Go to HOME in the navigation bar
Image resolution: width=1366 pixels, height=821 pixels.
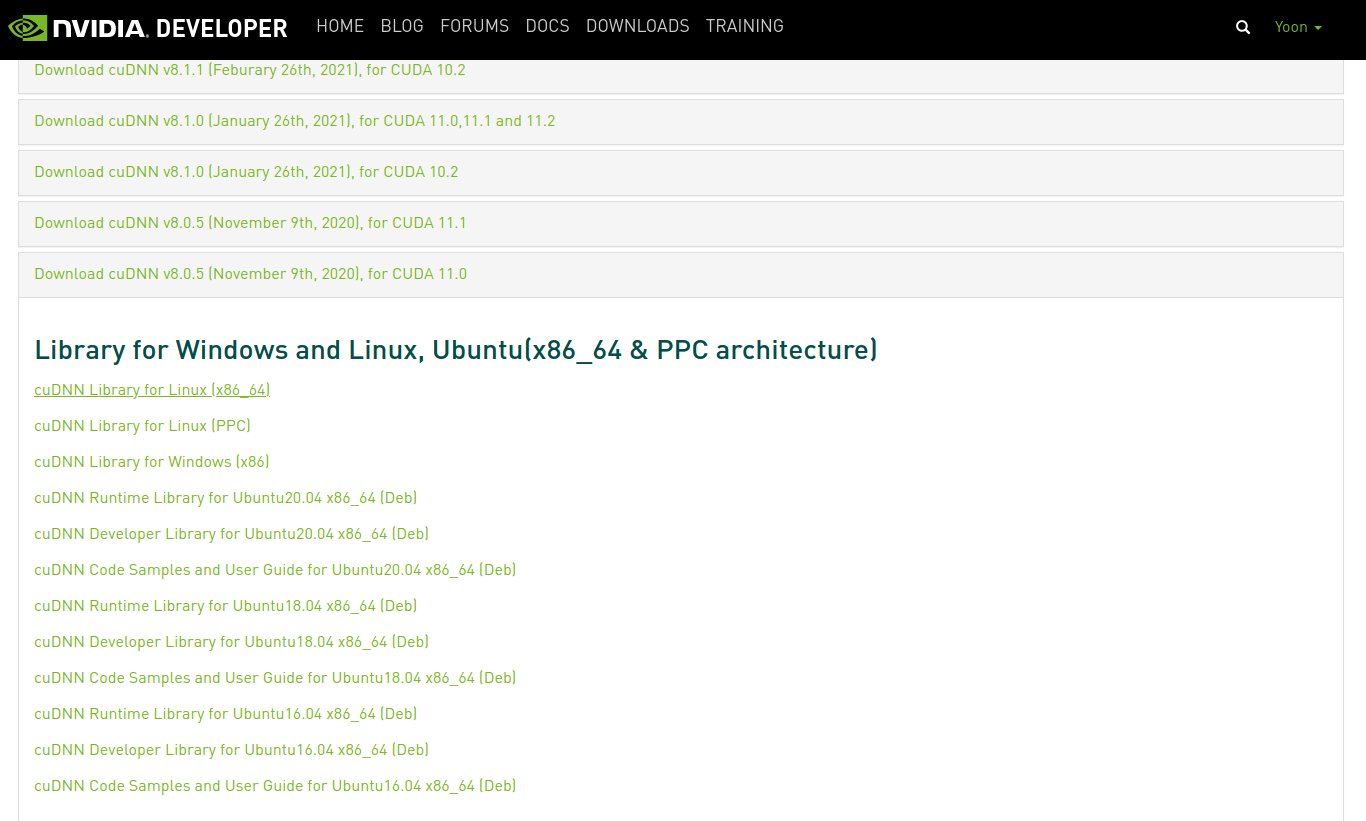point(340,26)
